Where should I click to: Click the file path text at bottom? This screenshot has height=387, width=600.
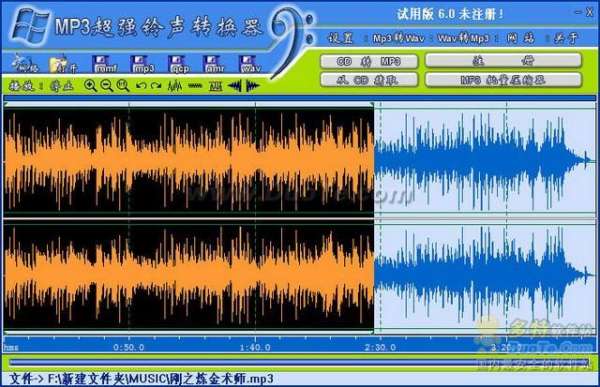point(142,379)
